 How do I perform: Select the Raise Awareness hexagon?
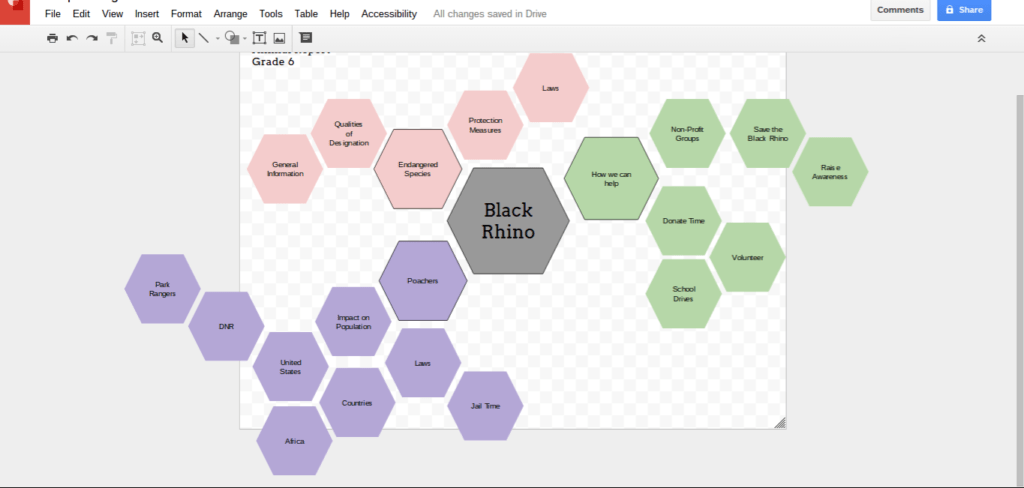click(830, 172)
